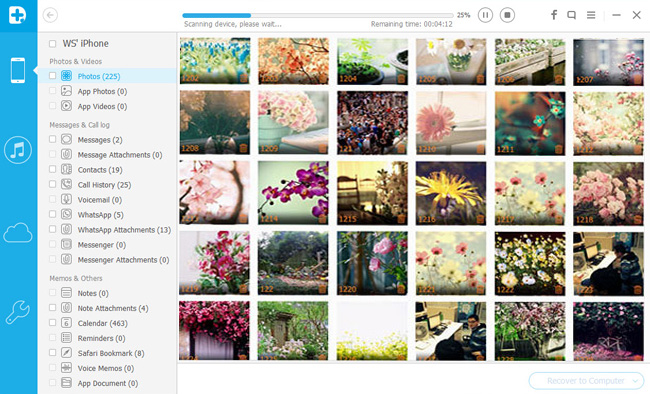
Task: Select photo thumbnail 1202
Action: (x=215, y=61)
